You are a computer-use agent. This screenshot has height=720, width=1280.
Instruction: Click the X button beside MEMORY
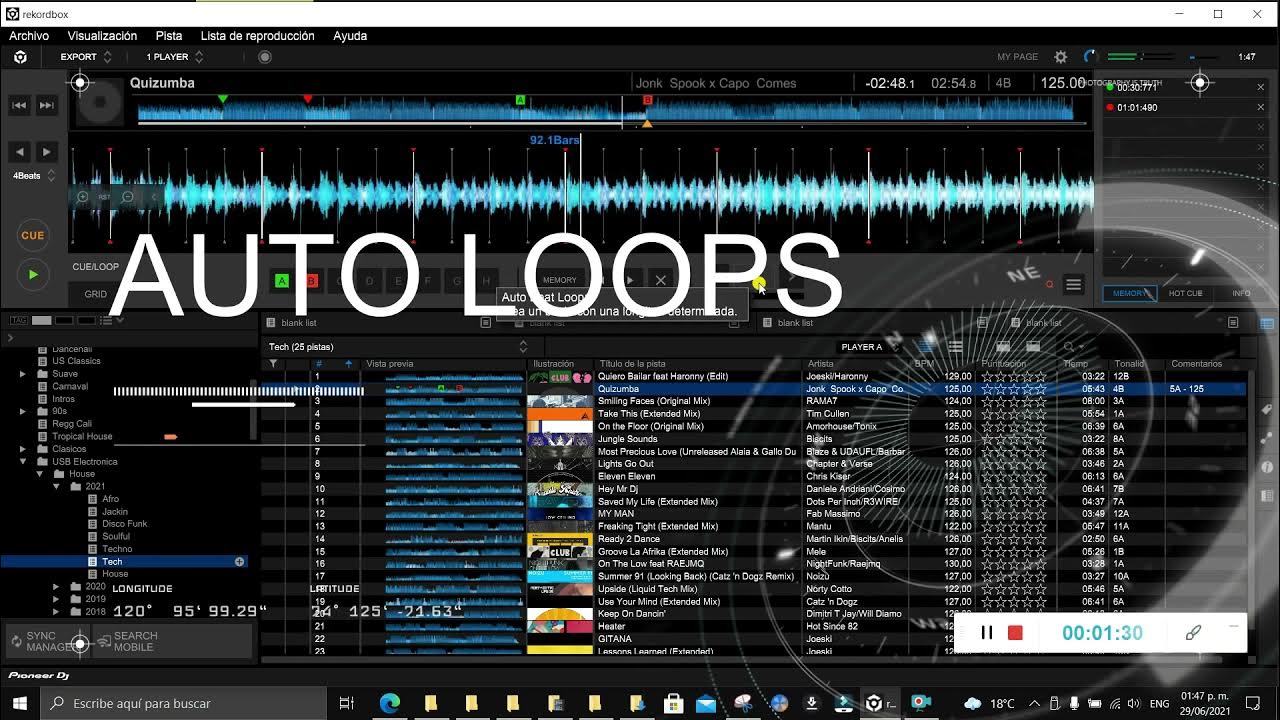click(x=660, y=280)
